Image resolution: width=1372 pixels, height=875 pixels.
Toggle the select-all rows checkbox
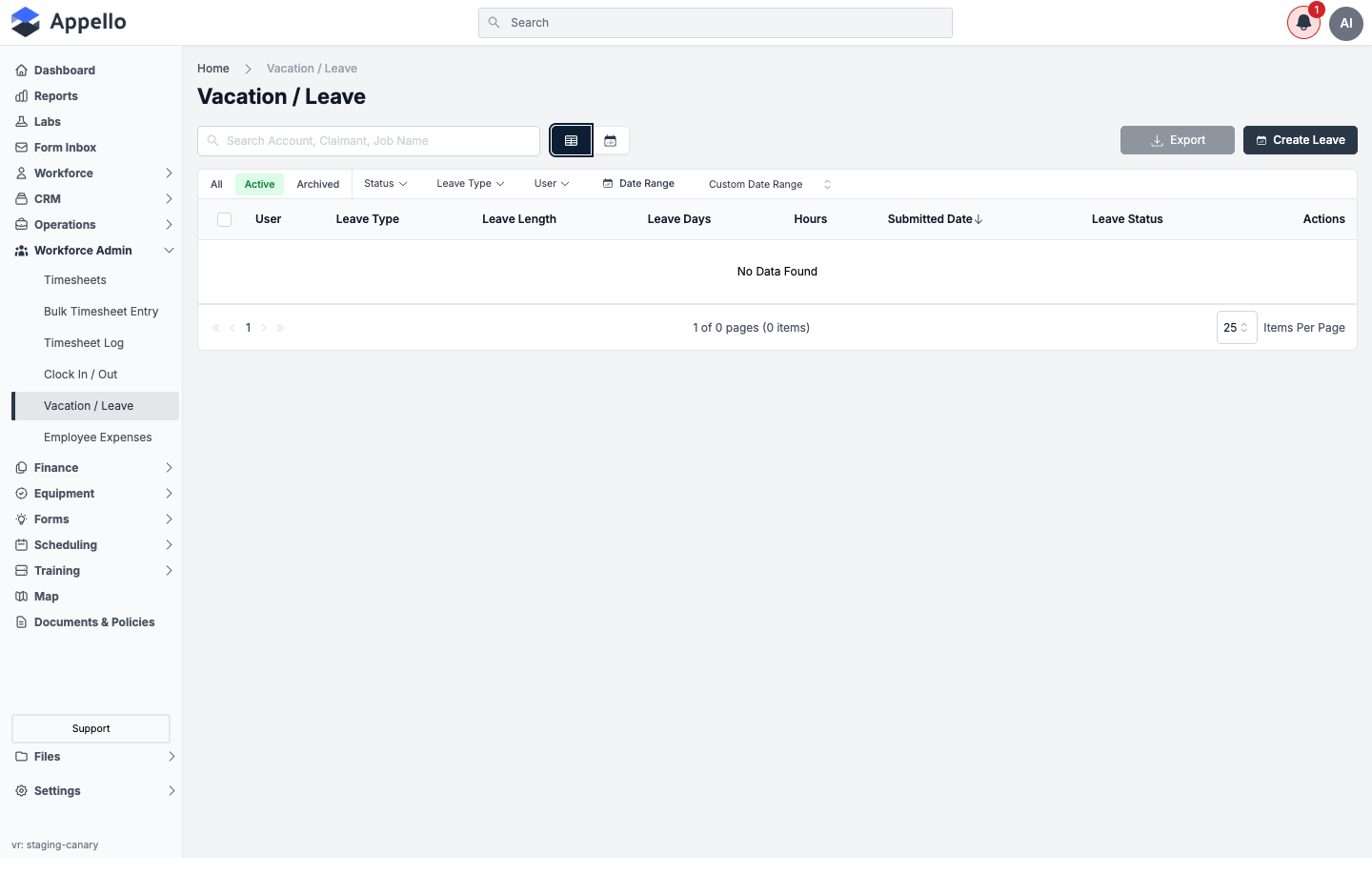click(x=225, y=219)
